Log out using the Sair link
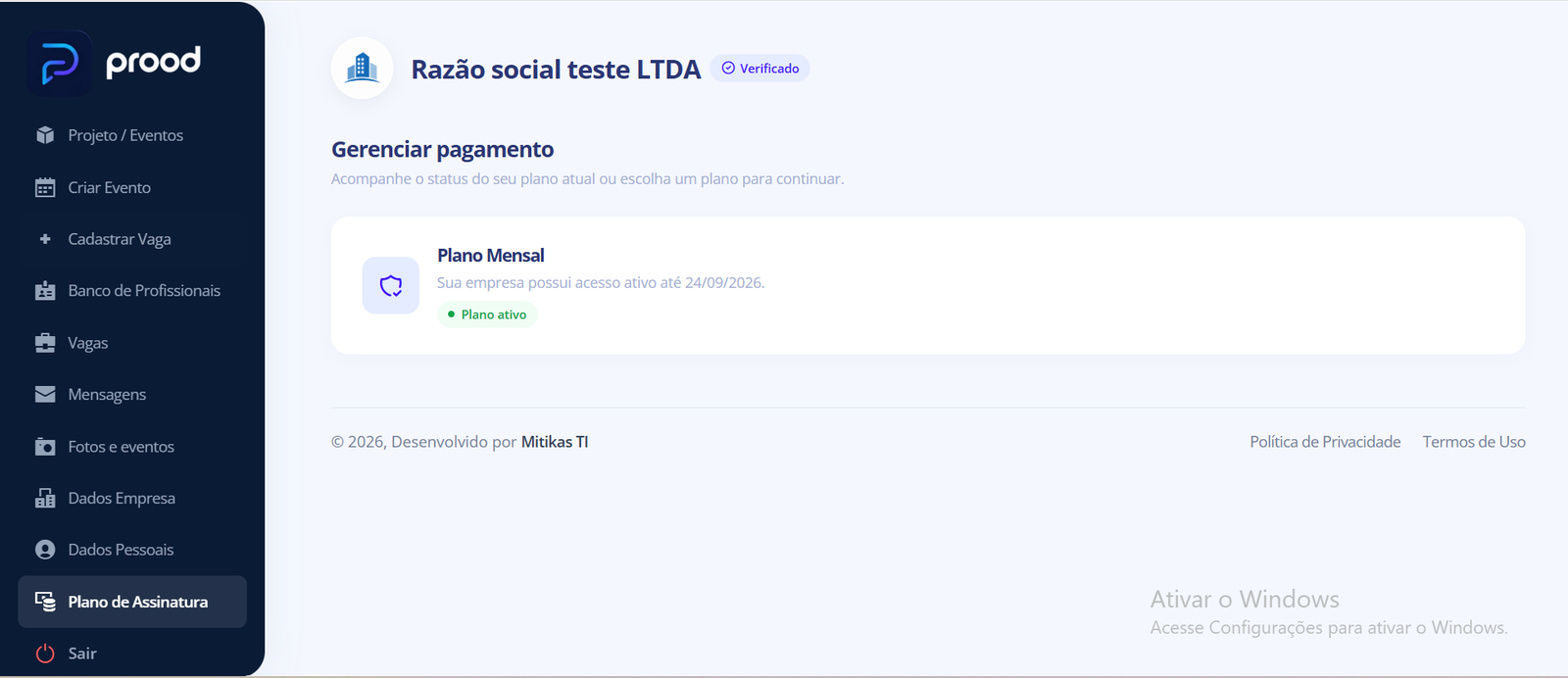The height and width of the screenshot is (678, 1568). (x=82, y=654)
